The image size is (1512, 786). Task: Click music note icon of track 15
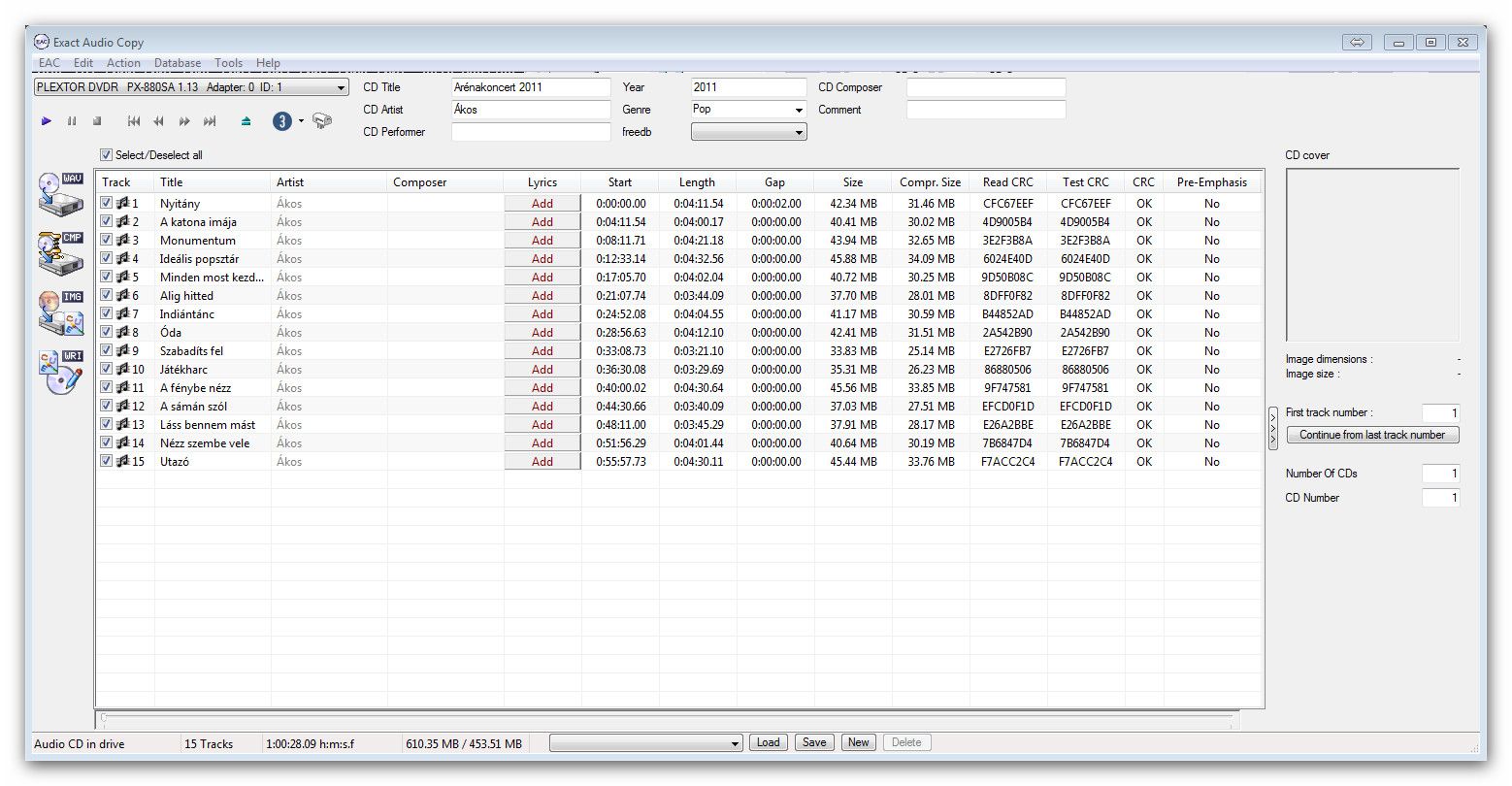122,462
